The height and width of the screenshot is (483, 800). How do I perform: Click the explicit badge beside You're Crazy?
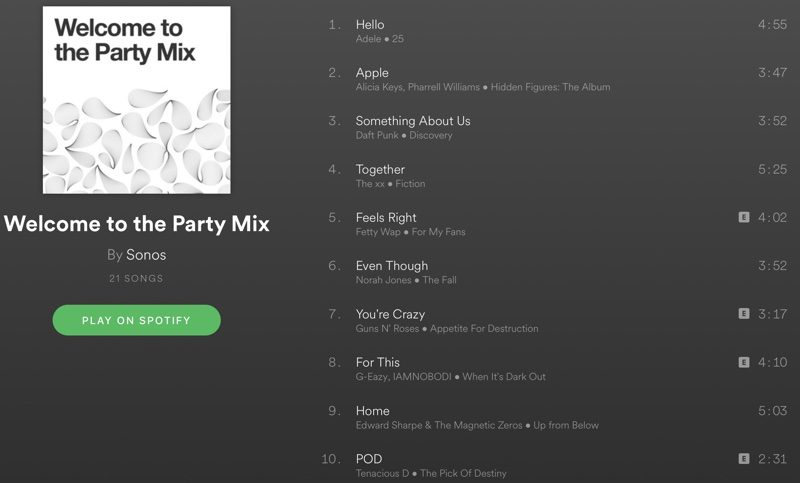[x=744, y=314]
